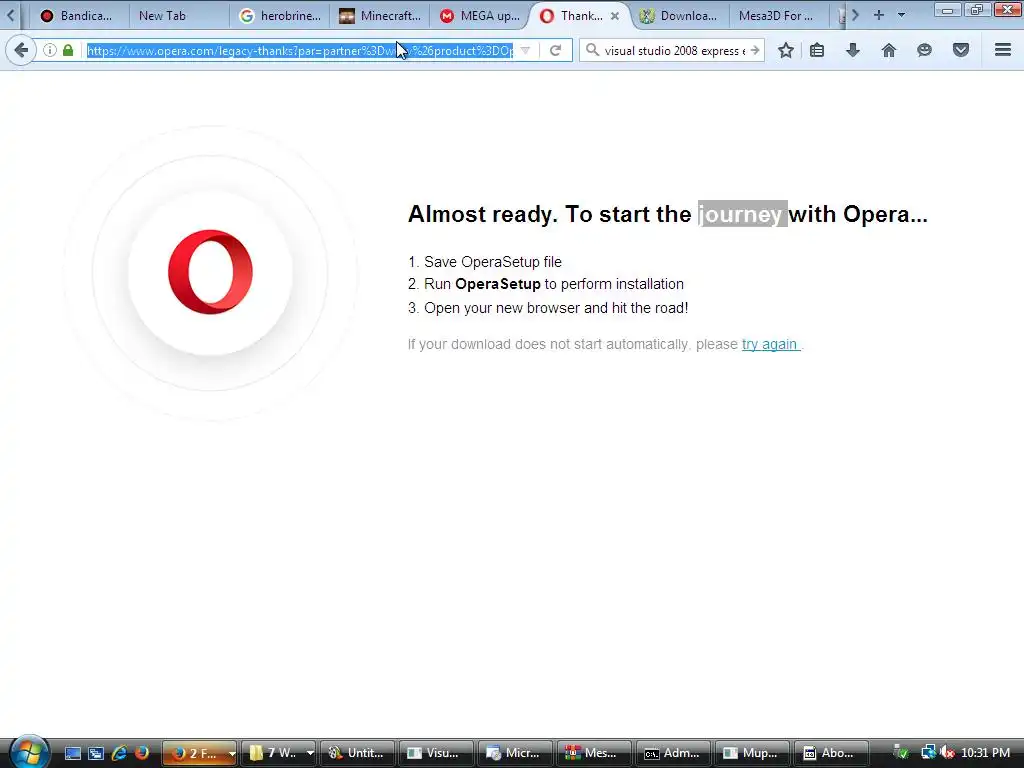Go to the Home page
1024x768 pixels.
tap(889, 50)
